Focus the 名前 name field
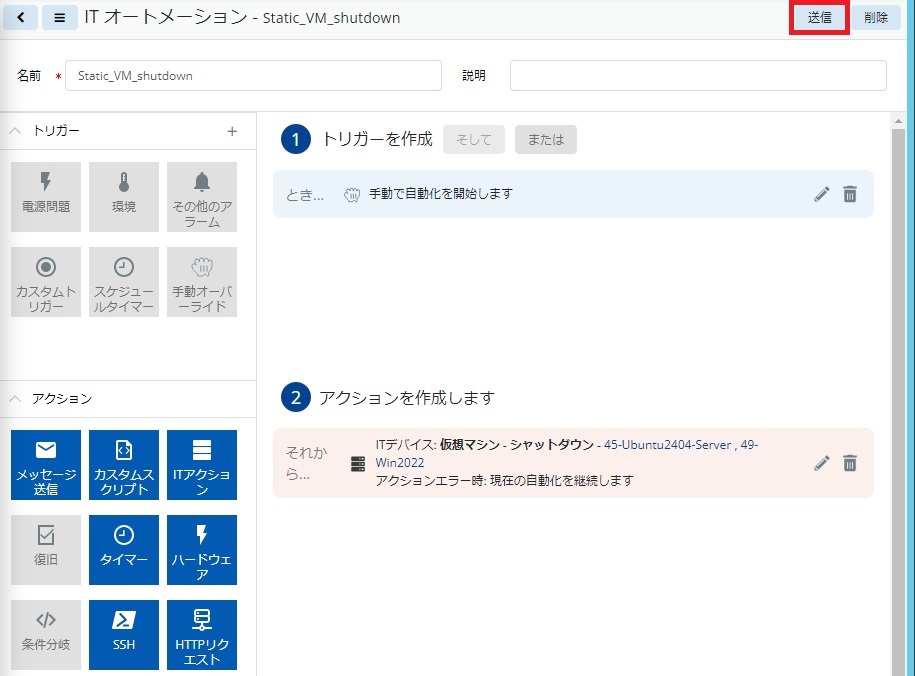915x676 pixels. click(253, 75)
